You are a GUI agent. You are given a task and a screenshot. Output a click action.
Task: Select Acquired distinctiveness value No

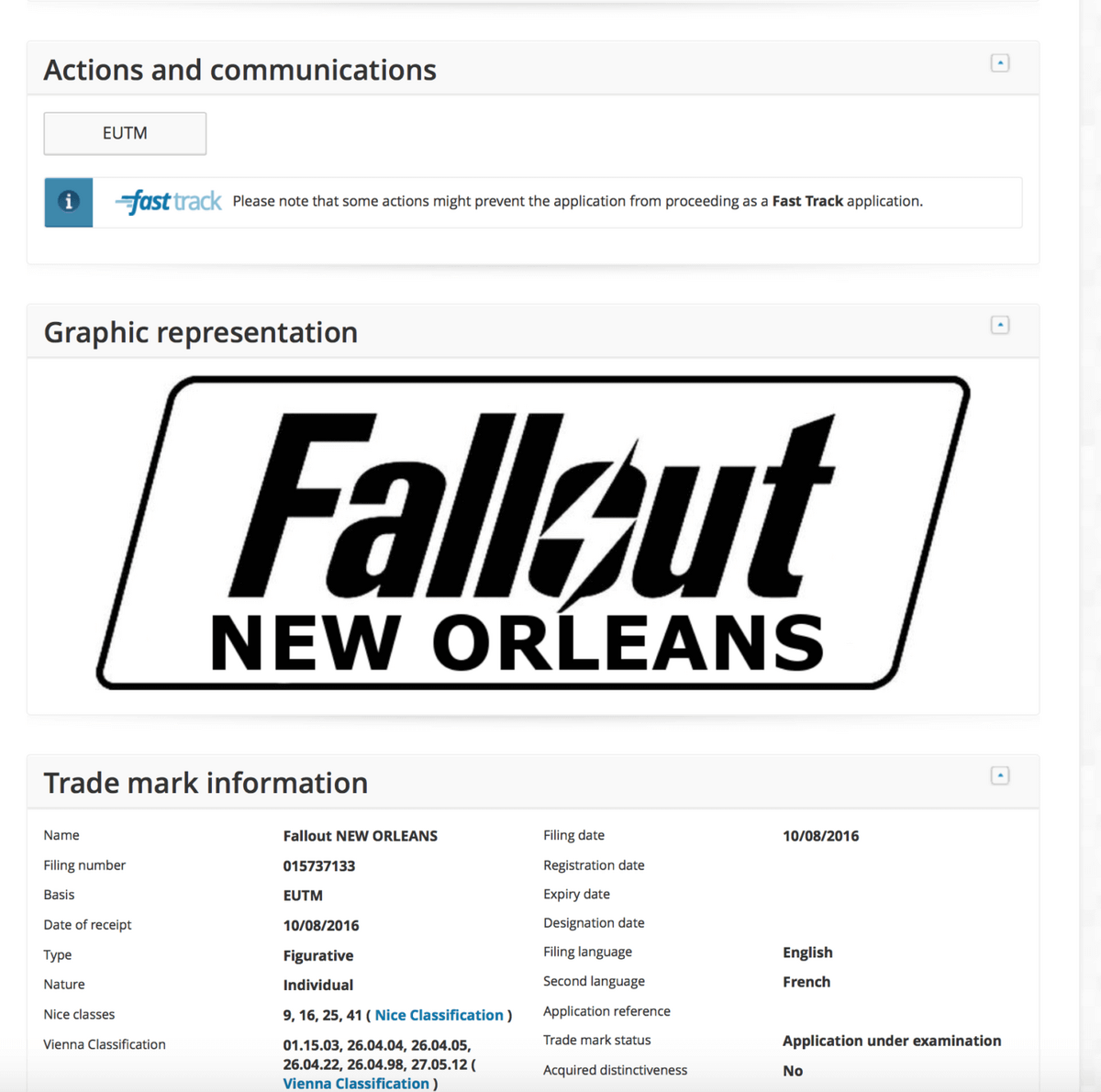[x=793, y=1071]
